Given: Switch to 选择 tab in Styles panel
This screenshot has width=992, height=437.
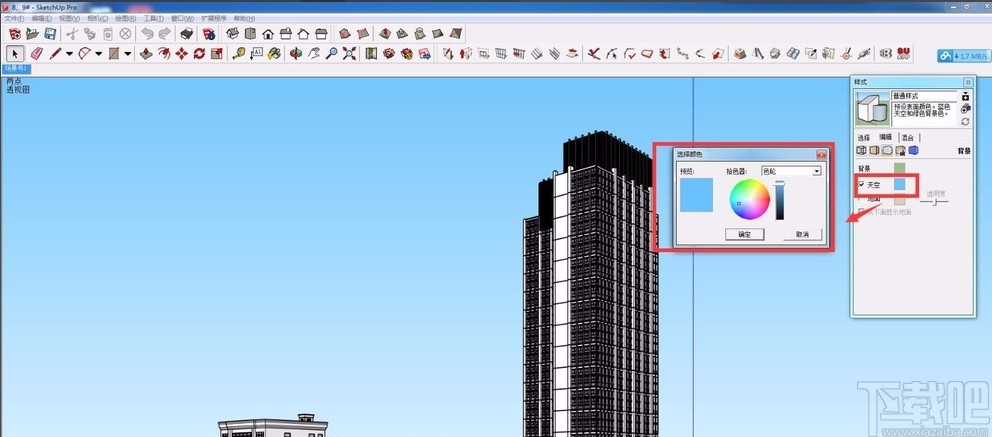Looking at the screenshot, I should coord(864,137).
